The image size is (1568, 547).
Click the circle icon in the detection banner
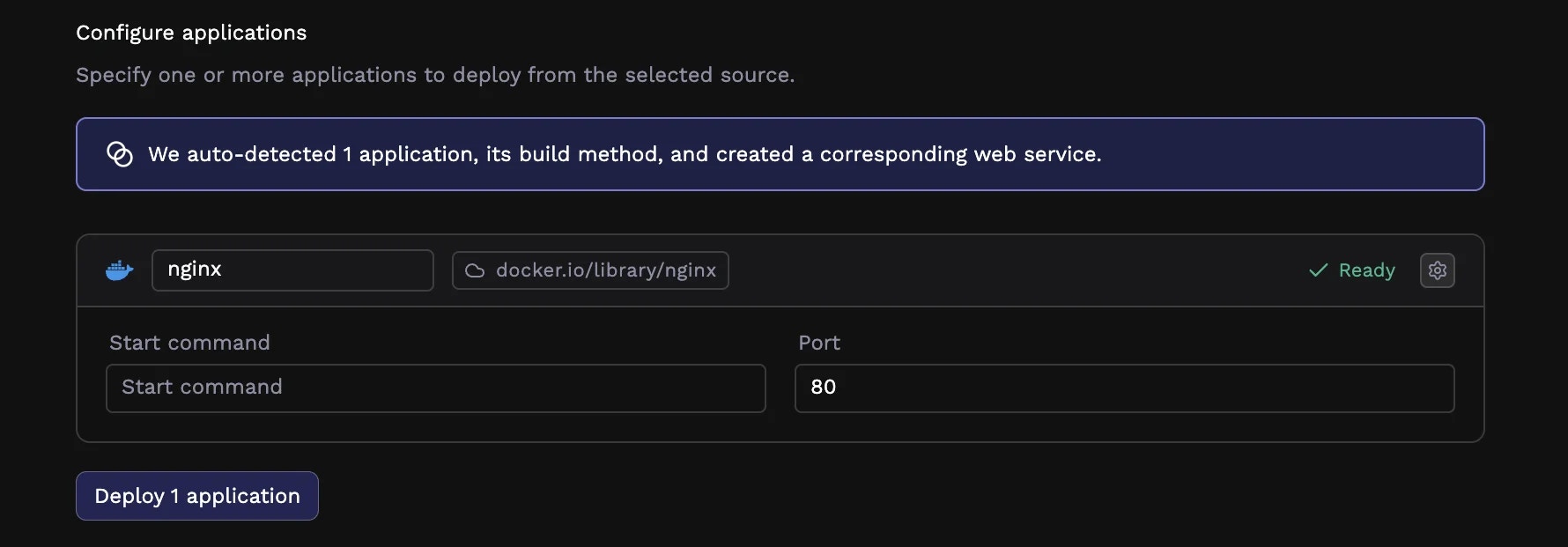pos(119,153)
